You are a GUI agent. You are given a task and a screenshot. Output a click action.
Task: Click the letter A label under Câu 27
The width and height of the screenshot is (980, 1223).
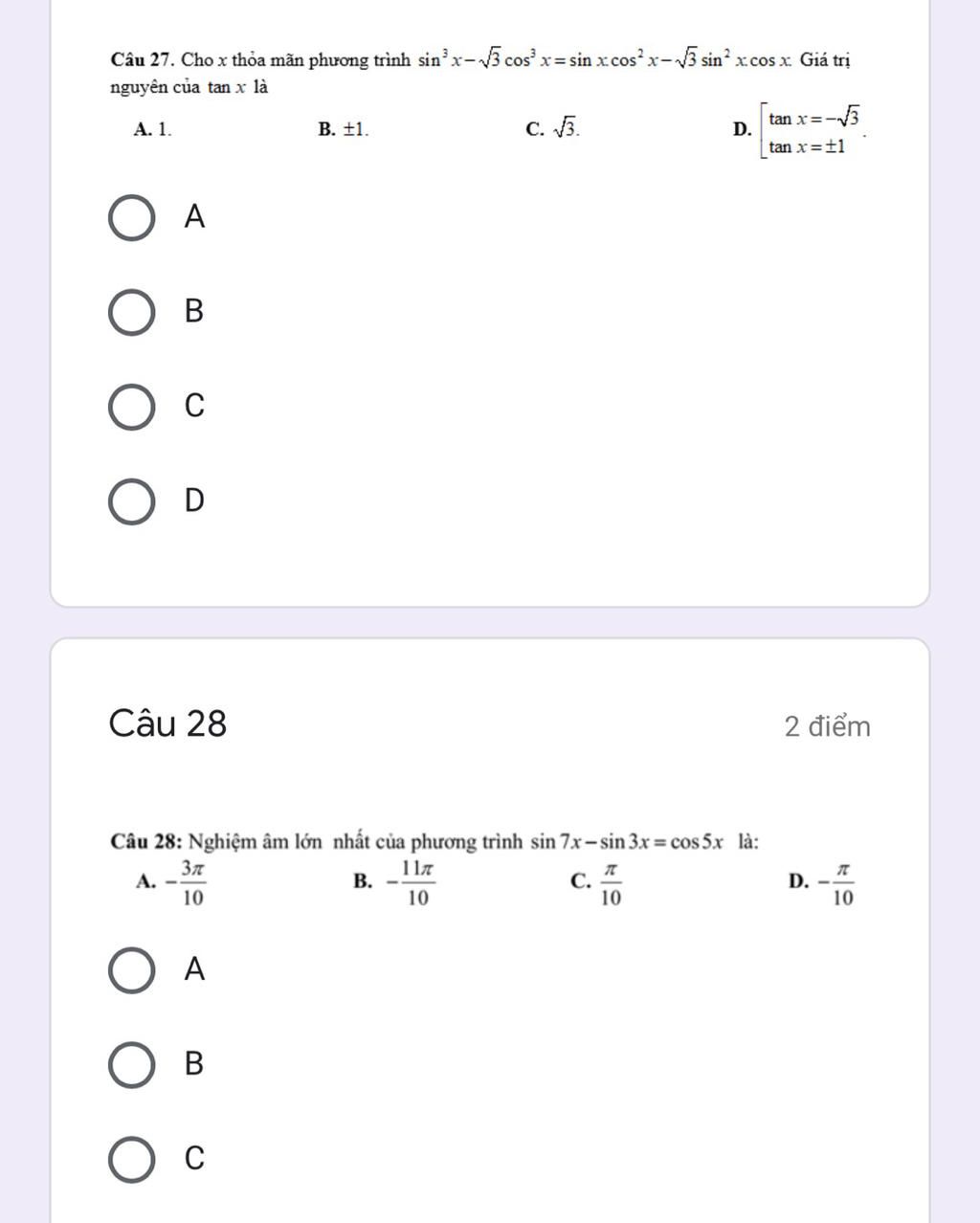point(194,218)
